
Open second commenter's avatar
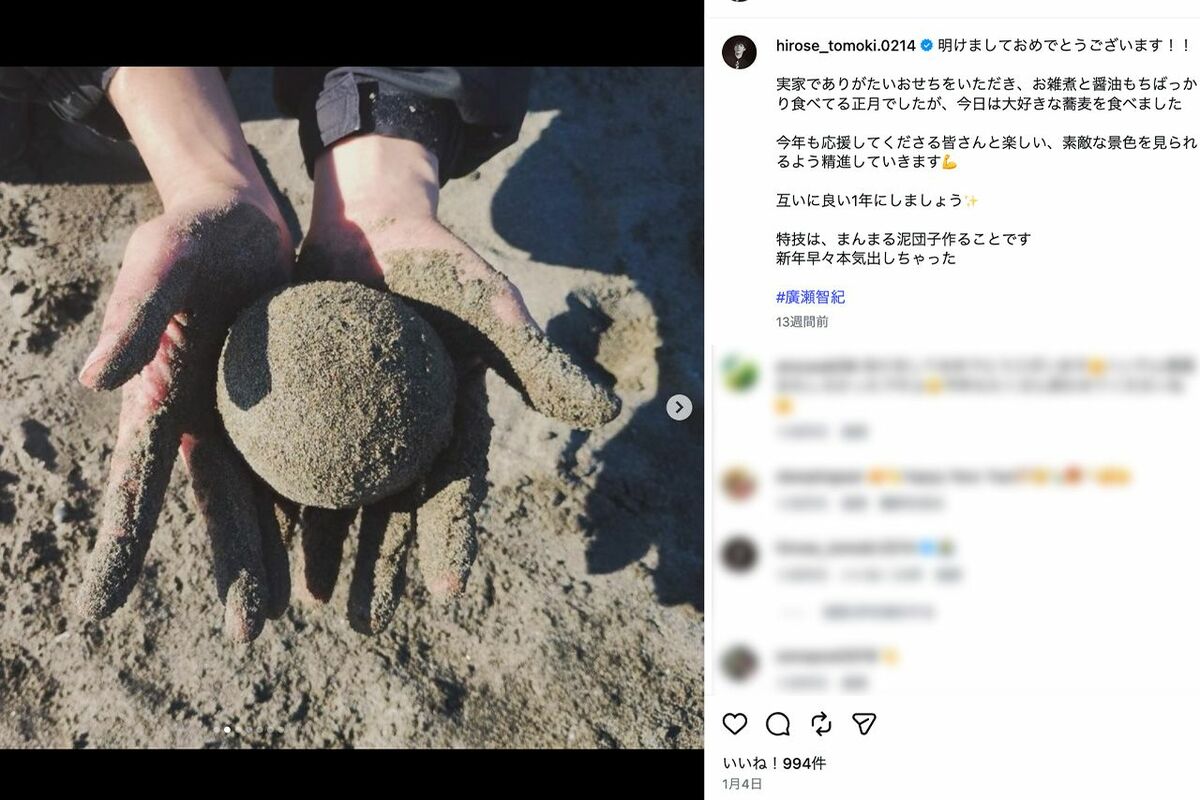(x=739, y=484)
